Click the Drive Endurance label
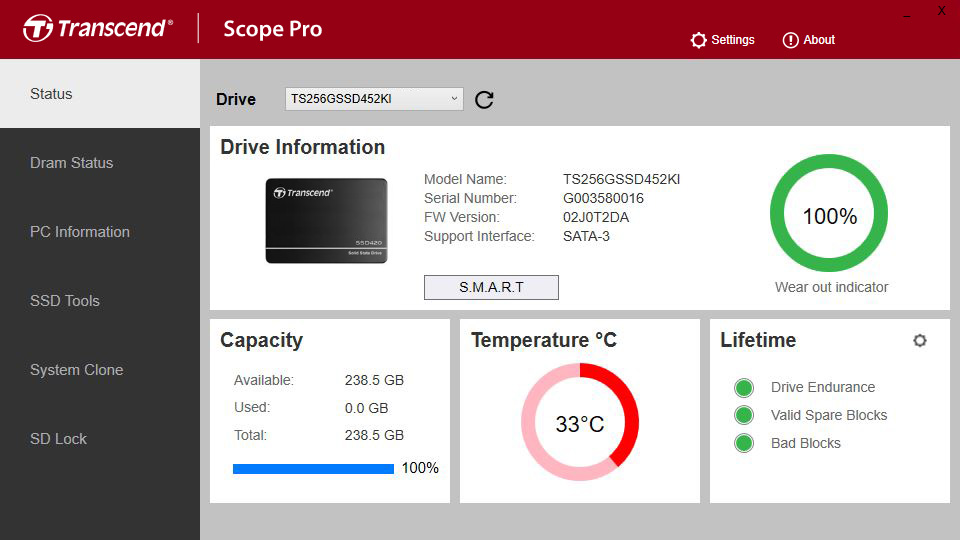 point(823,388)
